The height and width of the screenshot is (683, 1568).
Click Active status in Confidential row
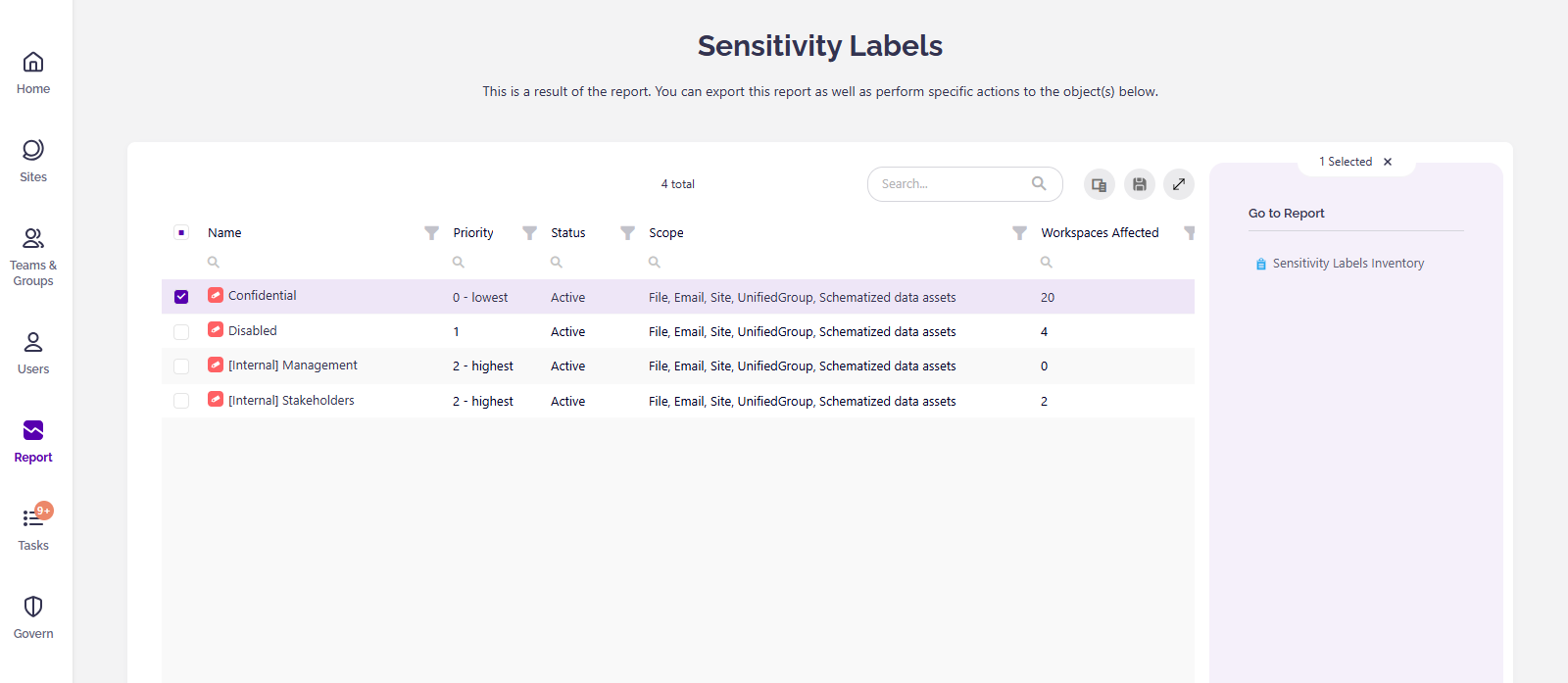coord(568,298)
